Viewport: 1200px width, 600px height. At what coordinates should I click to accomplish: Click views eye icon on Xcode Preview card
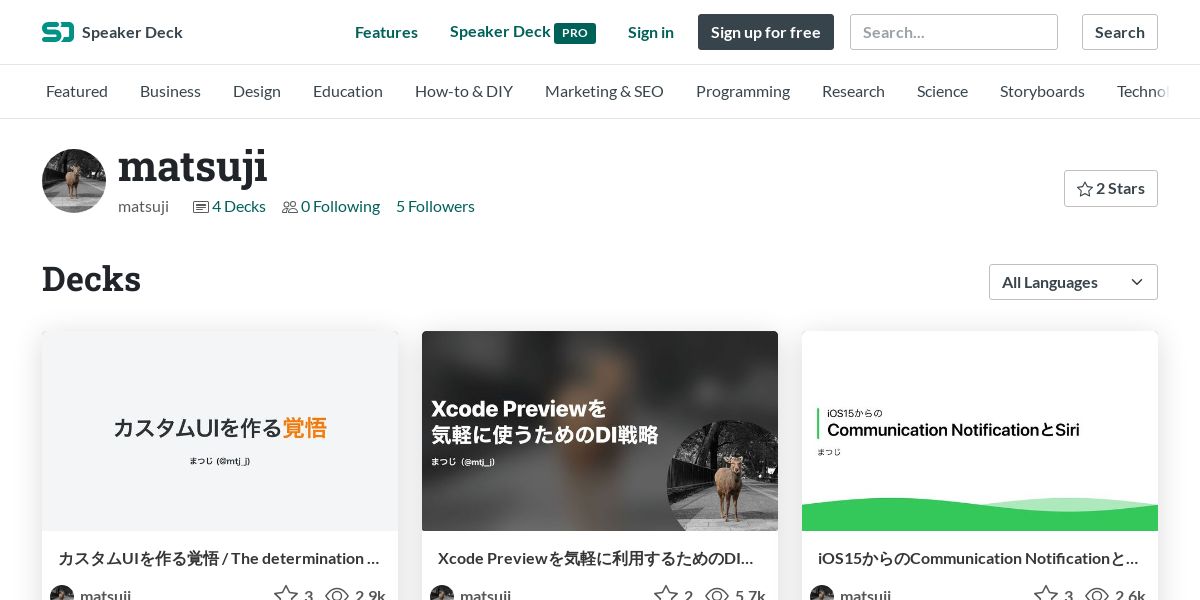point(717,595)
